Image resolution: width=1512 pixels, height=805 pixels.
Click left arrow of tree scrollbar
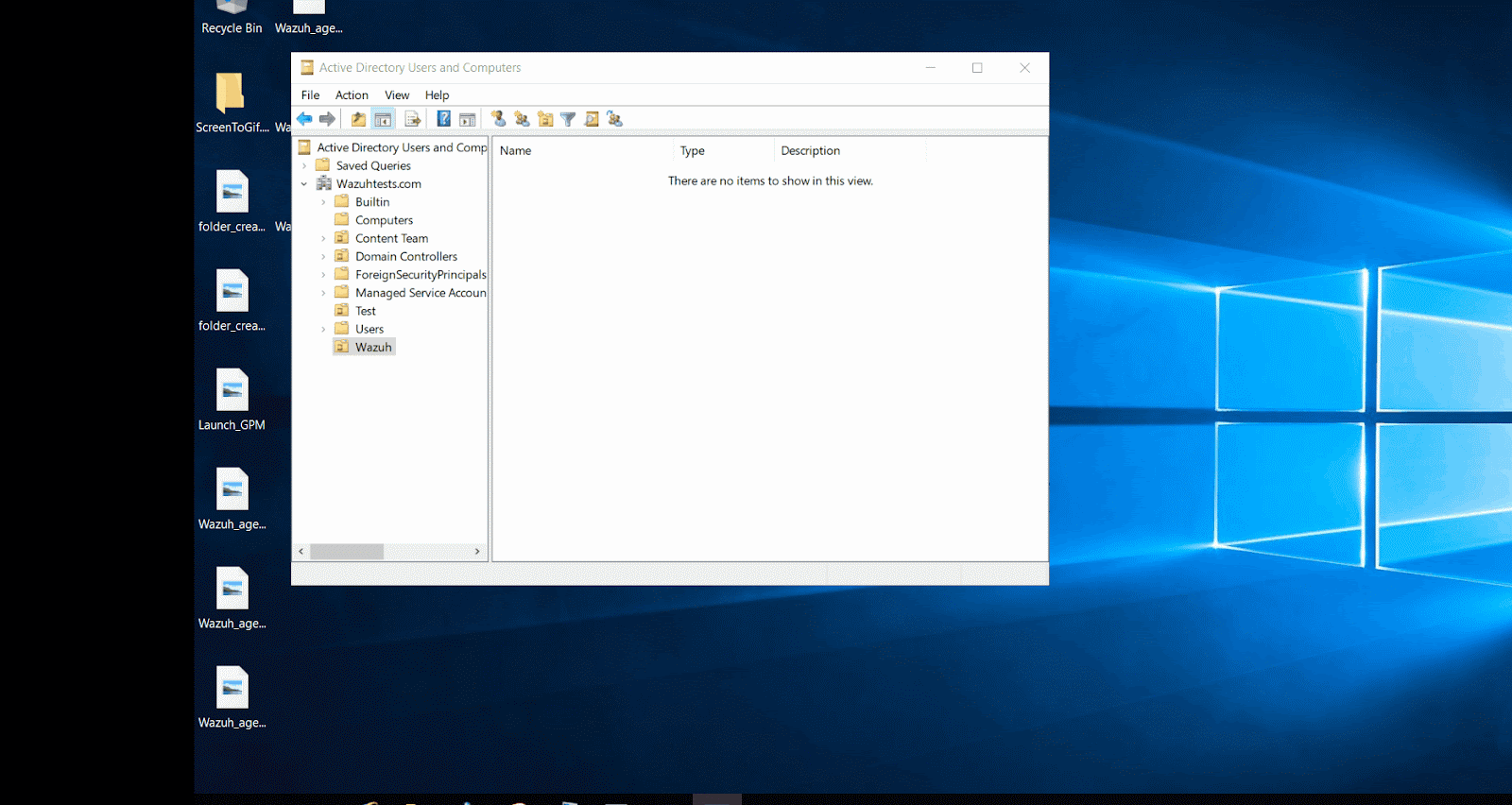(x=301, y=552)
